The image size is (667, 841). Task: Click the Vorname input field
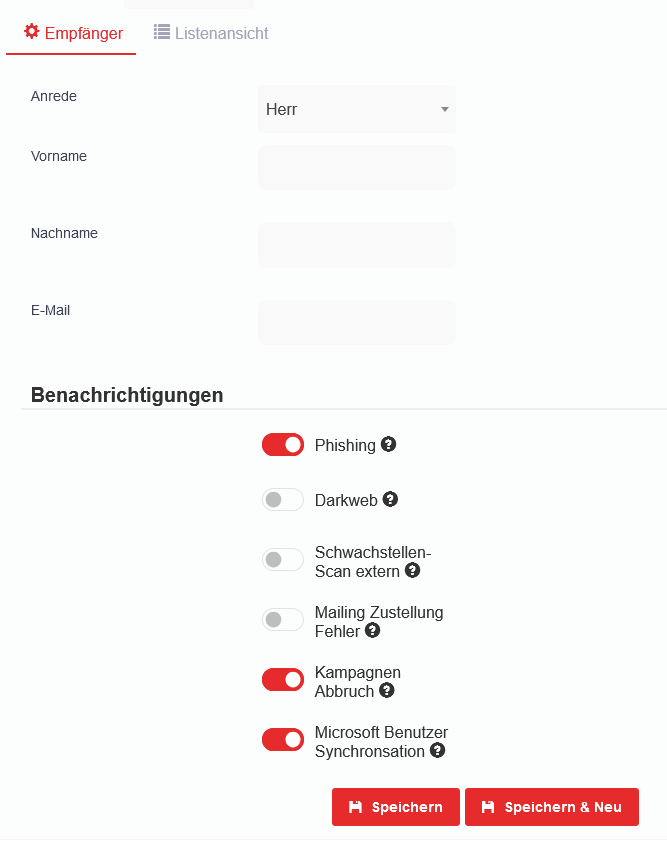coord(357,168)
